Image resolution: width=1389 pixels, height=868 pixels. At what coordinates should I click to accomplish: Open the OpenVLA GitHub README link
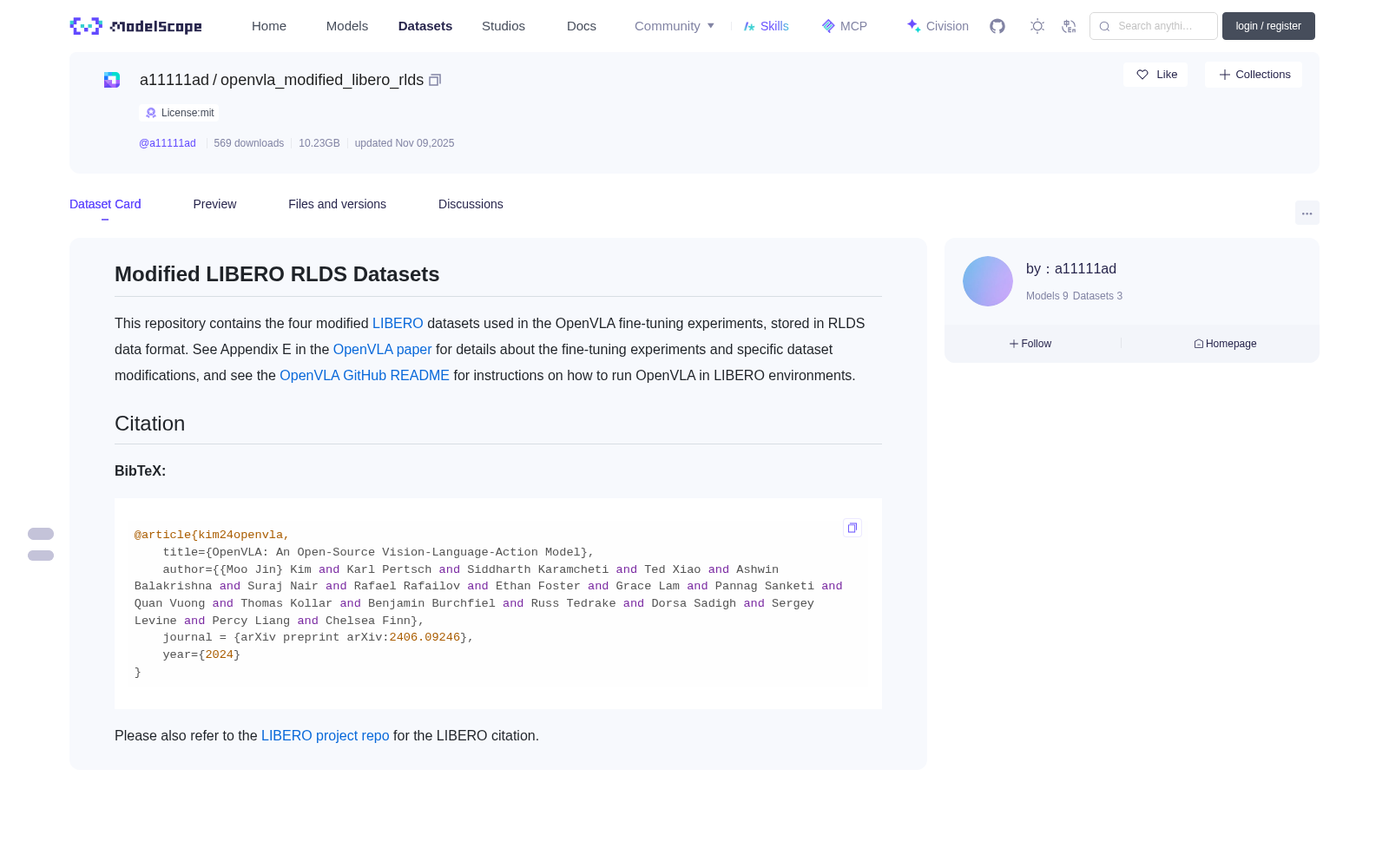point(365,375)
